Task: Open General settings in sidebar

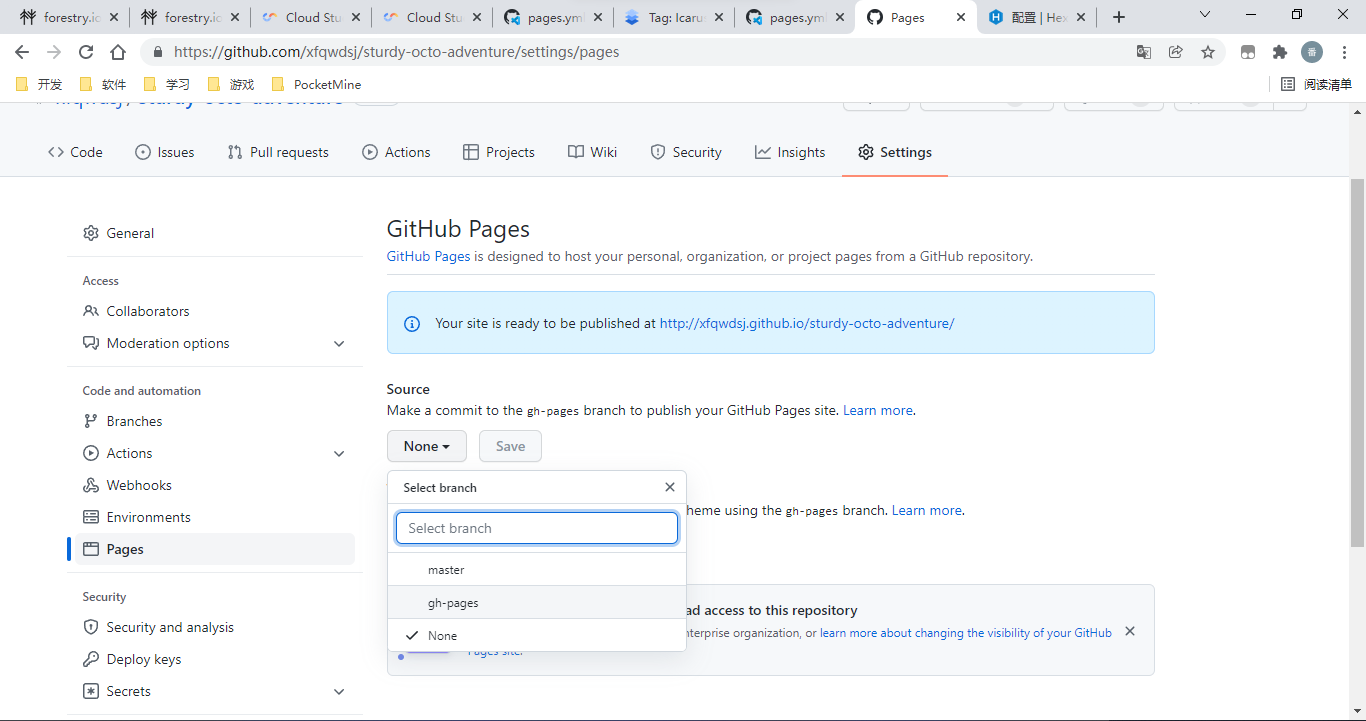Action: pos(215,233)
